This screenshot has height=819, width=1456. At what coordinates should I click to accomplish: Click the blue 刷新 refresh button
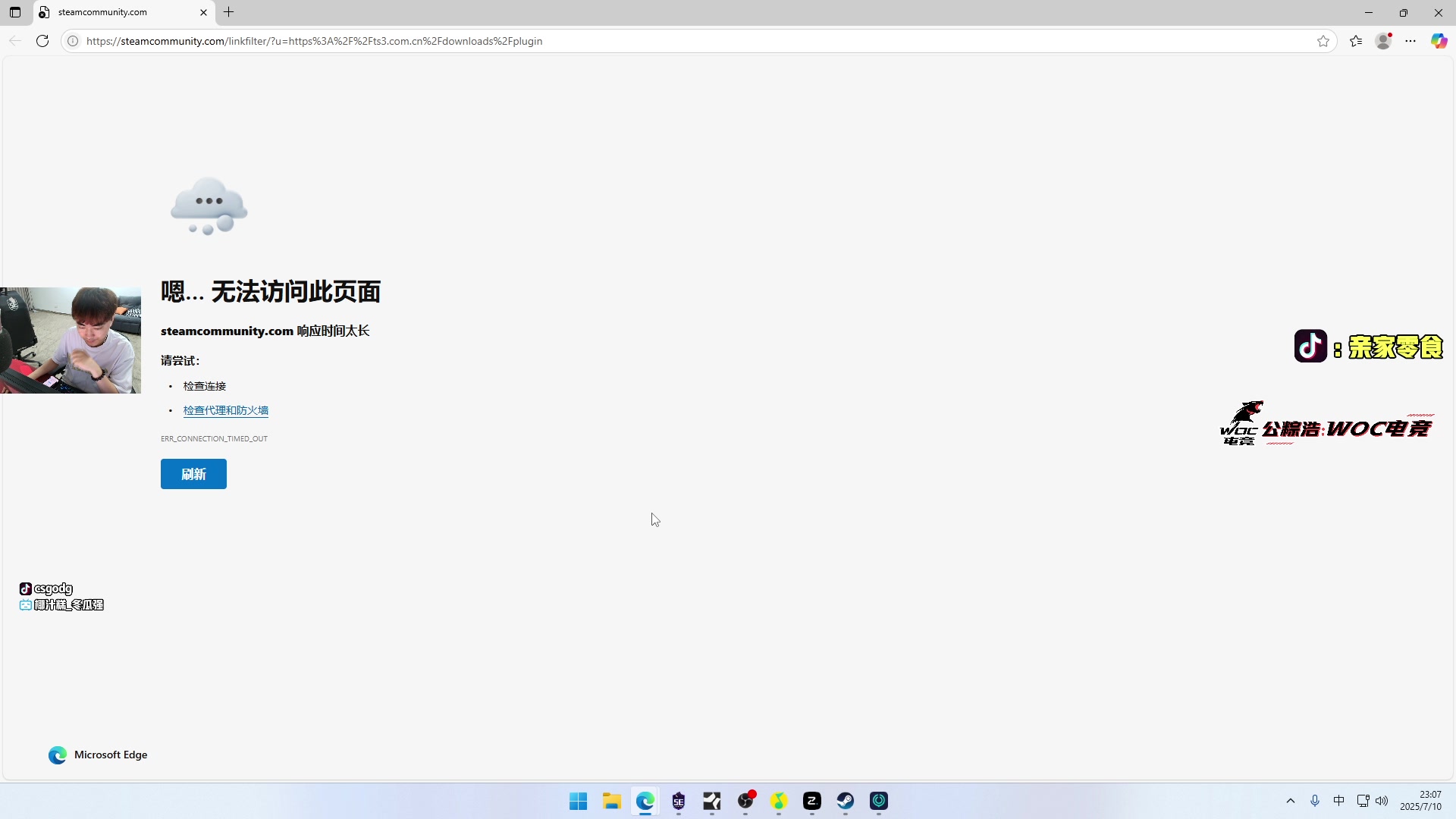point(193,474)
